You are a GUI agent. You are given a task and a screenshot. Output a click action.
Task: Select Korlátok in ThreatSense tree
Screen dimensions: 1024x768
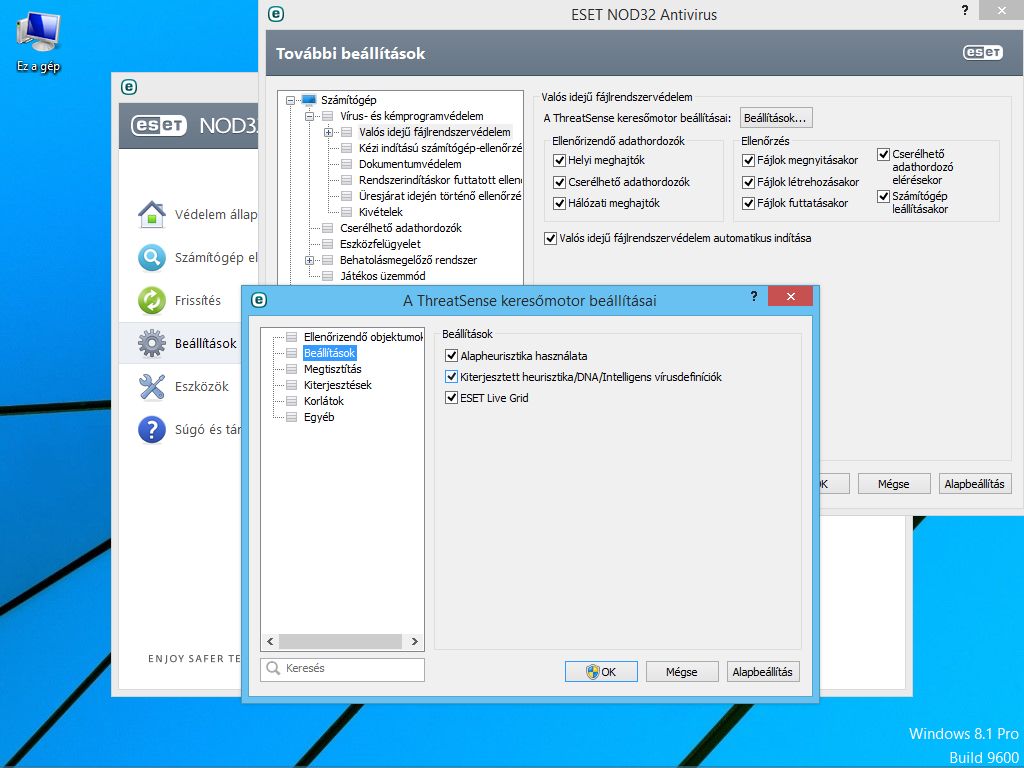point(323,401)
